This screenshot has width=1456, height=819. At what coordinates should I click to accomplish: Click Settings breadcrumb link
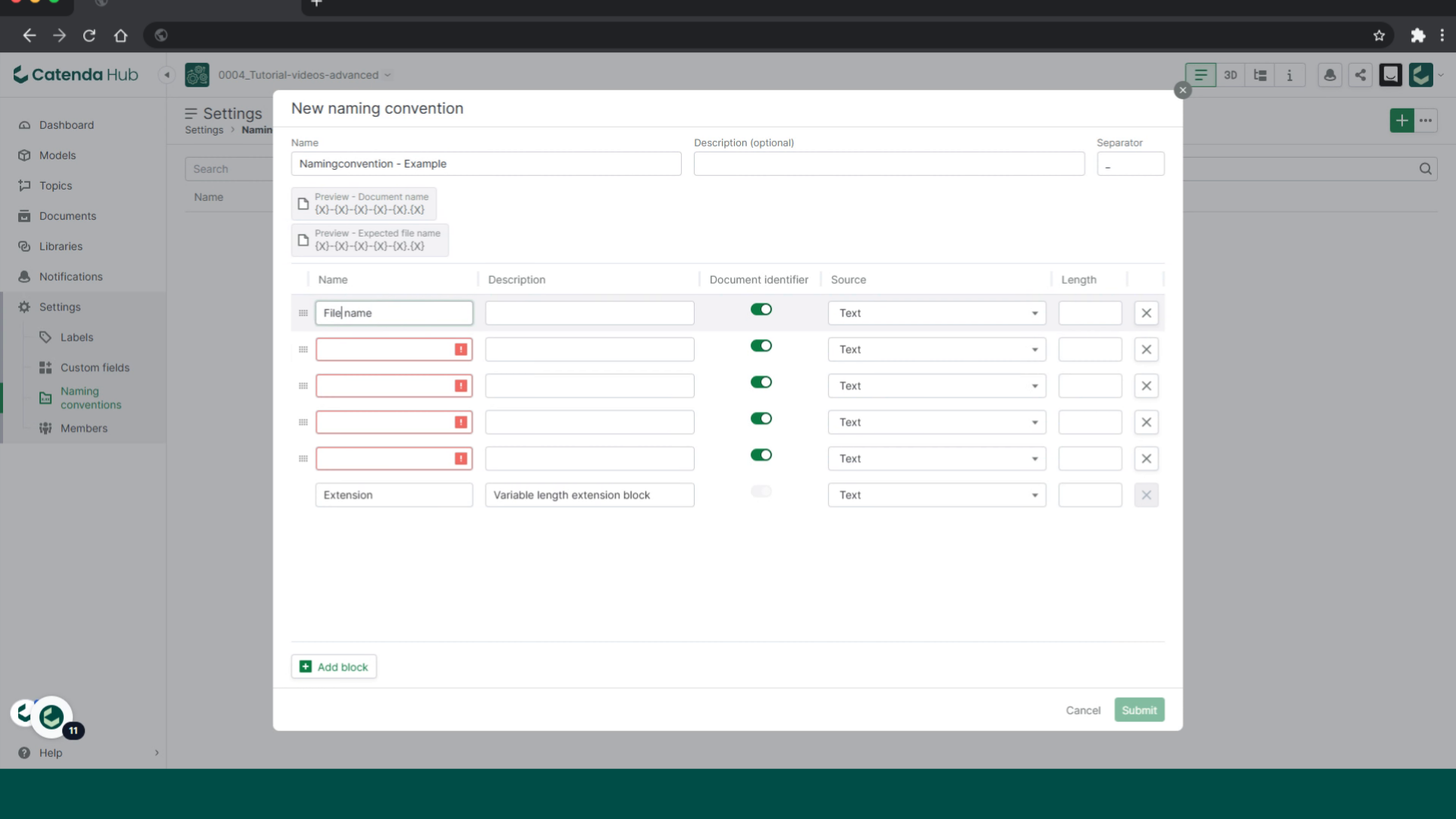204,130
